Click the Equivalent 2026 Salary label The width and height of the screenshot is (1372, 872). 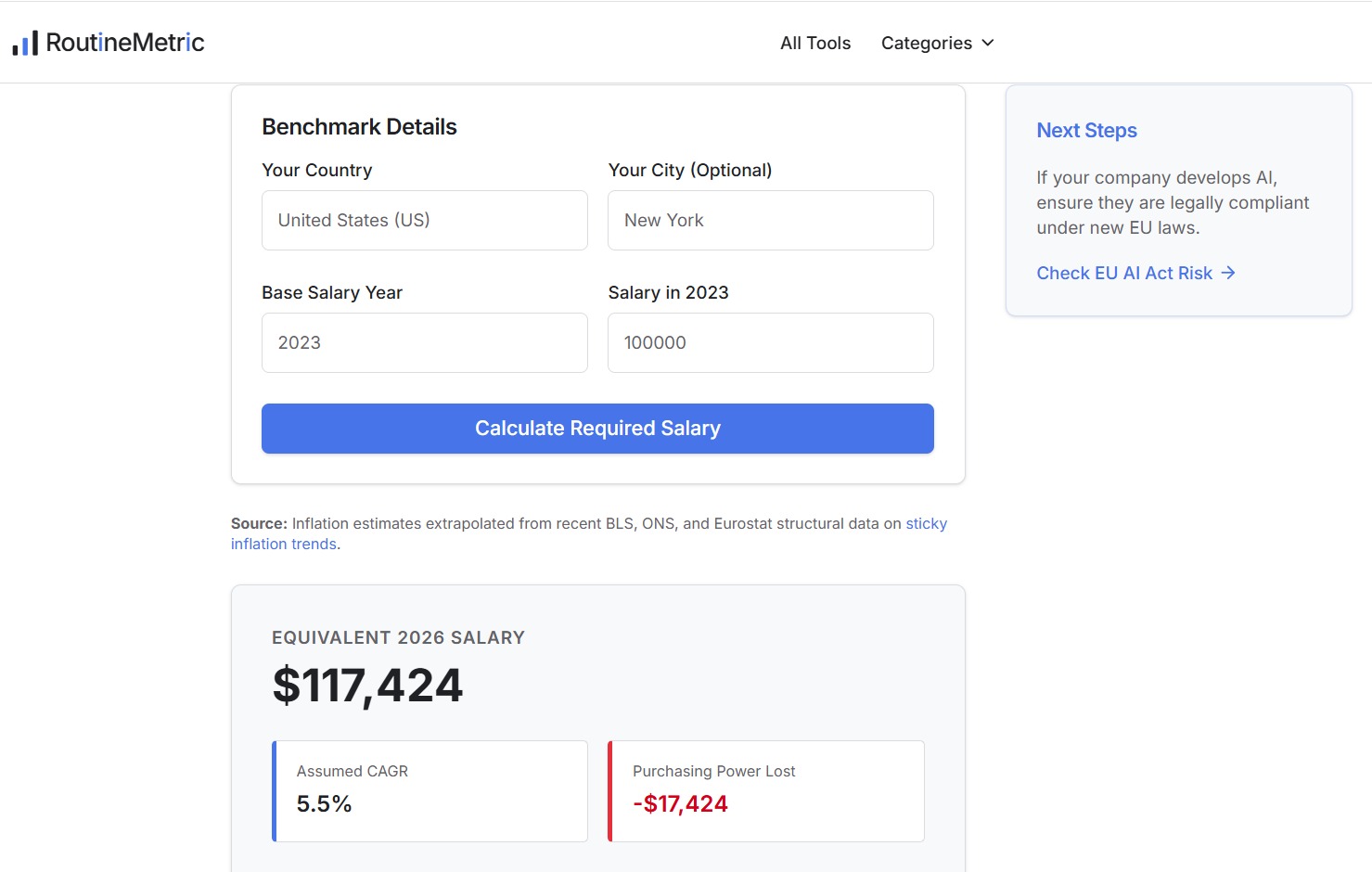tap(398, 637)
